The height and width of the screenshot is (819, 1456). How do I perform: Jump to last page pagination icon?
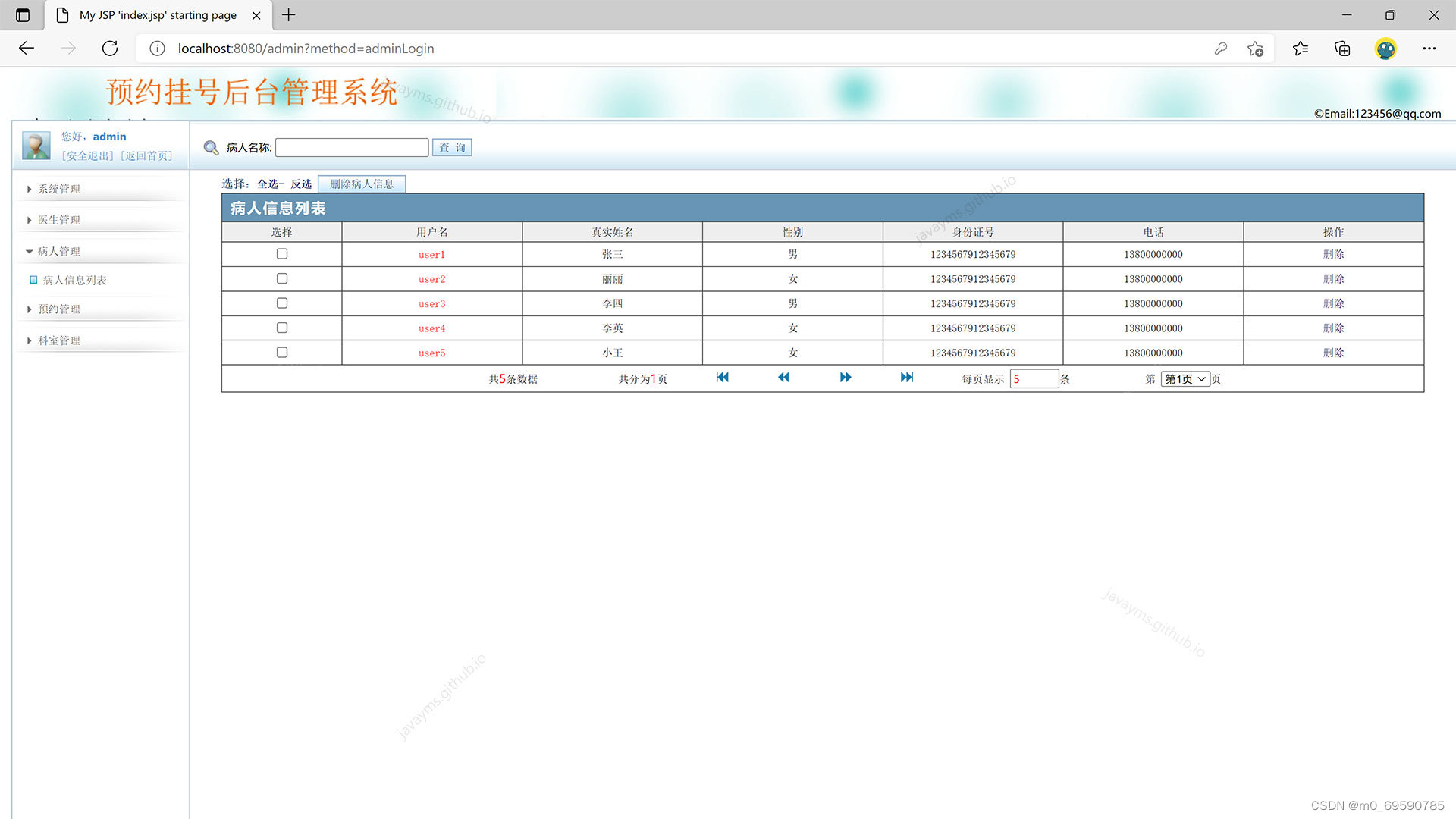pos(907,378)
